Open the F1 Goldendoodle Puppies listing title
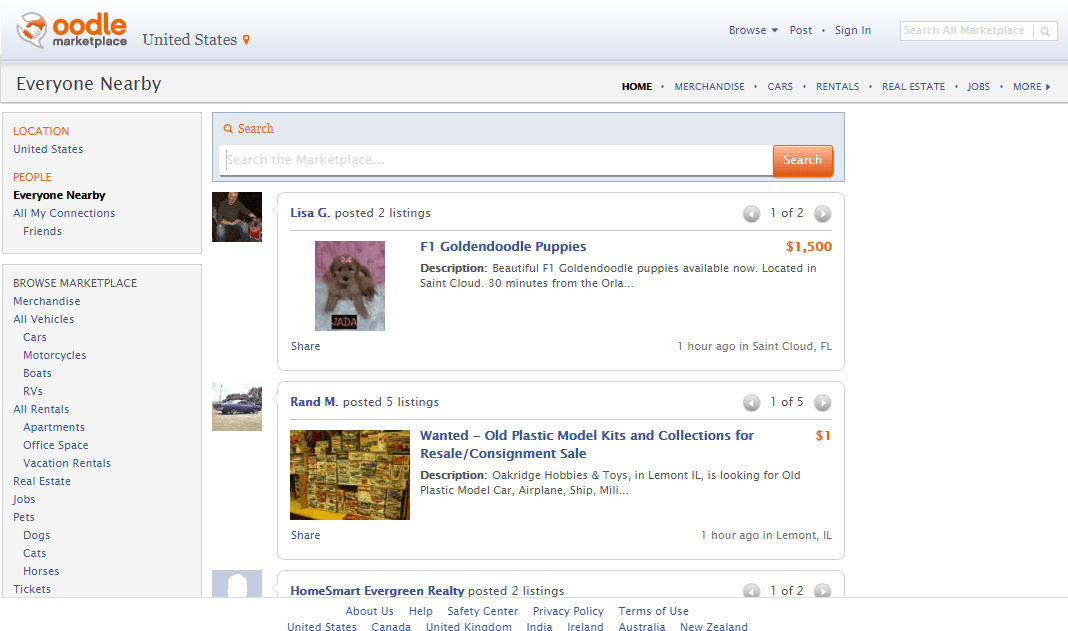The image size is (1068, 631). click(x=503, y=247)
